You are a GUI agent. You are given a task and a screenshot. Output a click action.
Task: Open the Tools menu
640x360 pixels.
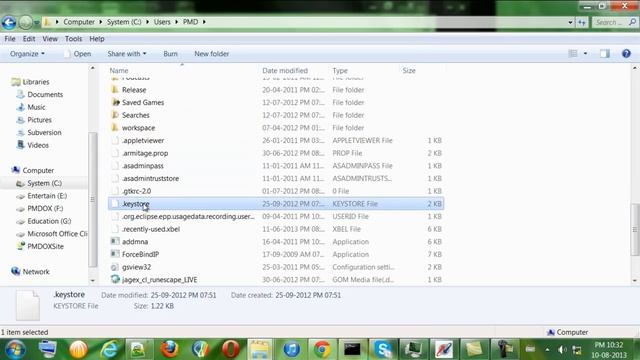pos(73,39)
